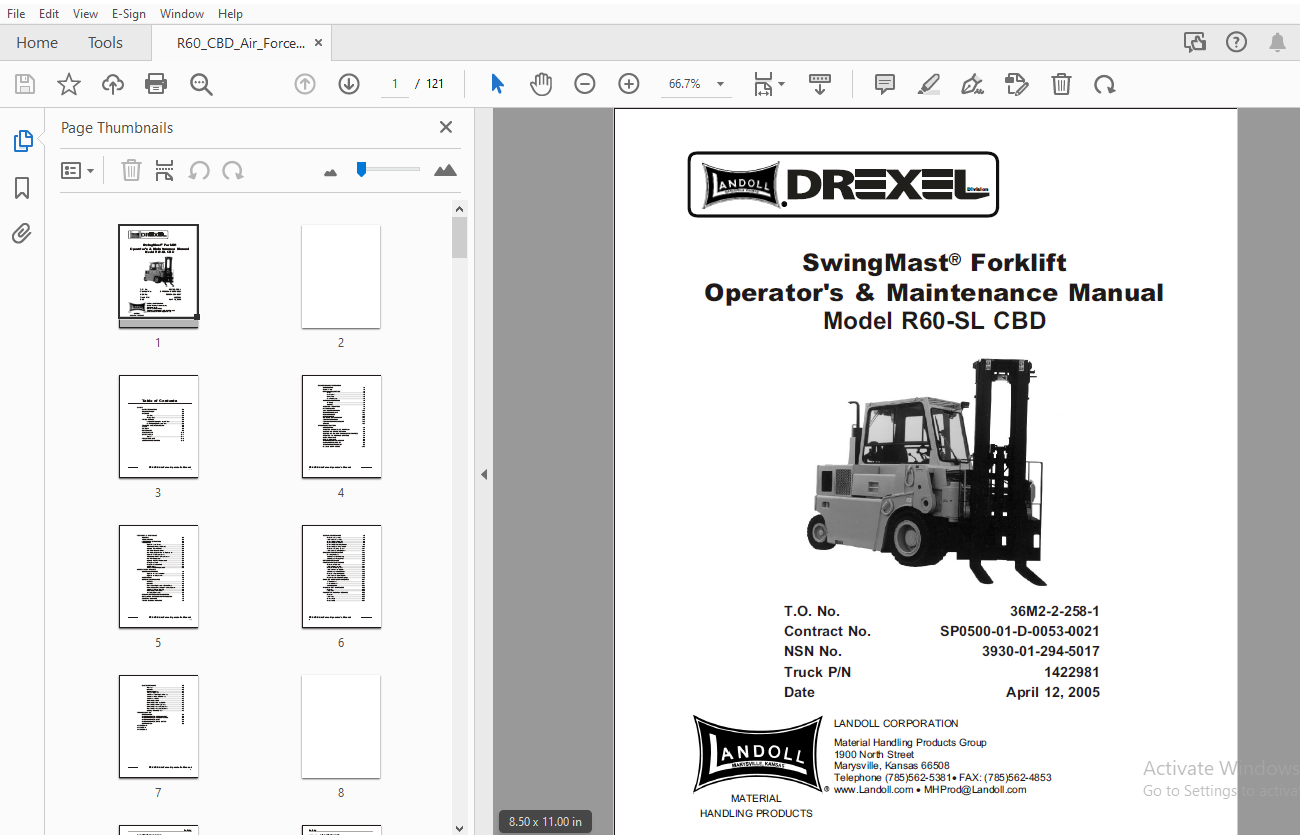Image resolution: width=1300 pixels, height=835 pixels.
Task: Switch to the Home tab
Action: pos(37,43)
